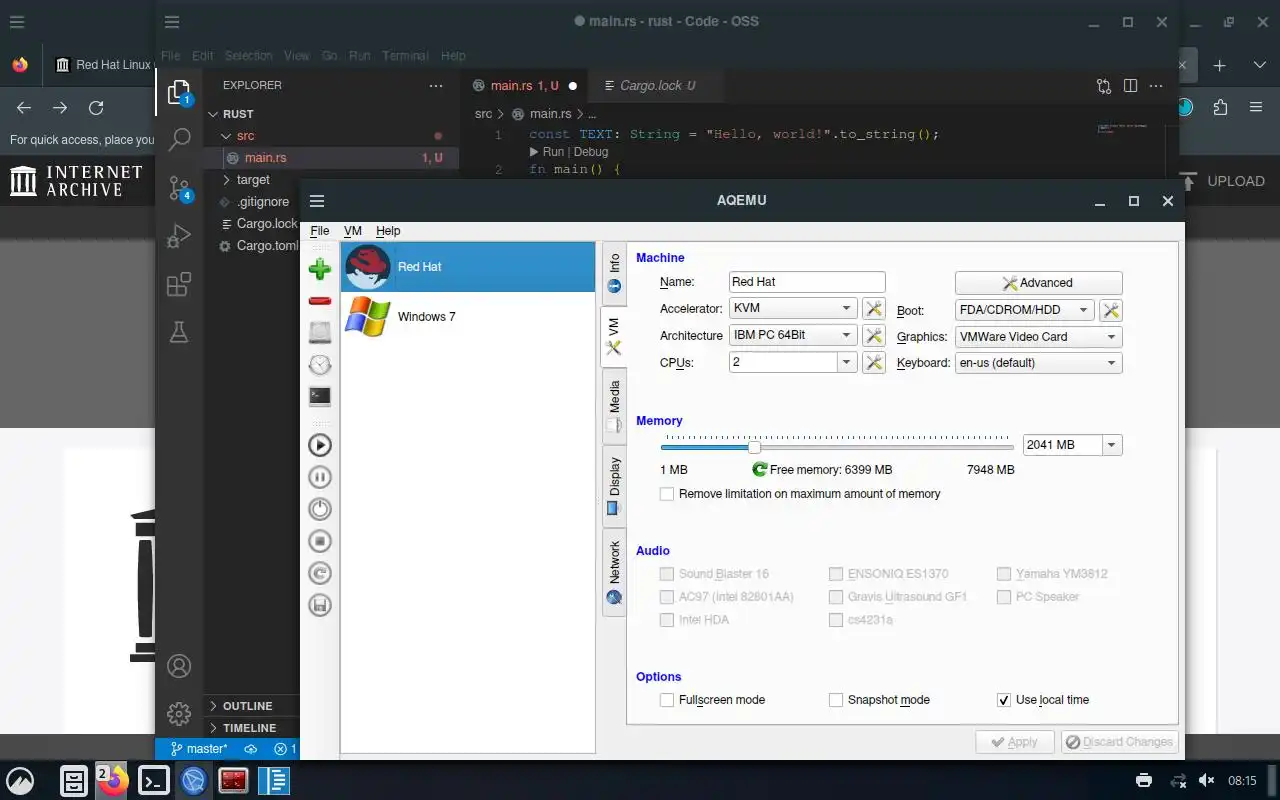The height and width of the screenshot is (800, 1280).
Task: Click the Discard Changes button
Action: click(x=1118, y=742)
